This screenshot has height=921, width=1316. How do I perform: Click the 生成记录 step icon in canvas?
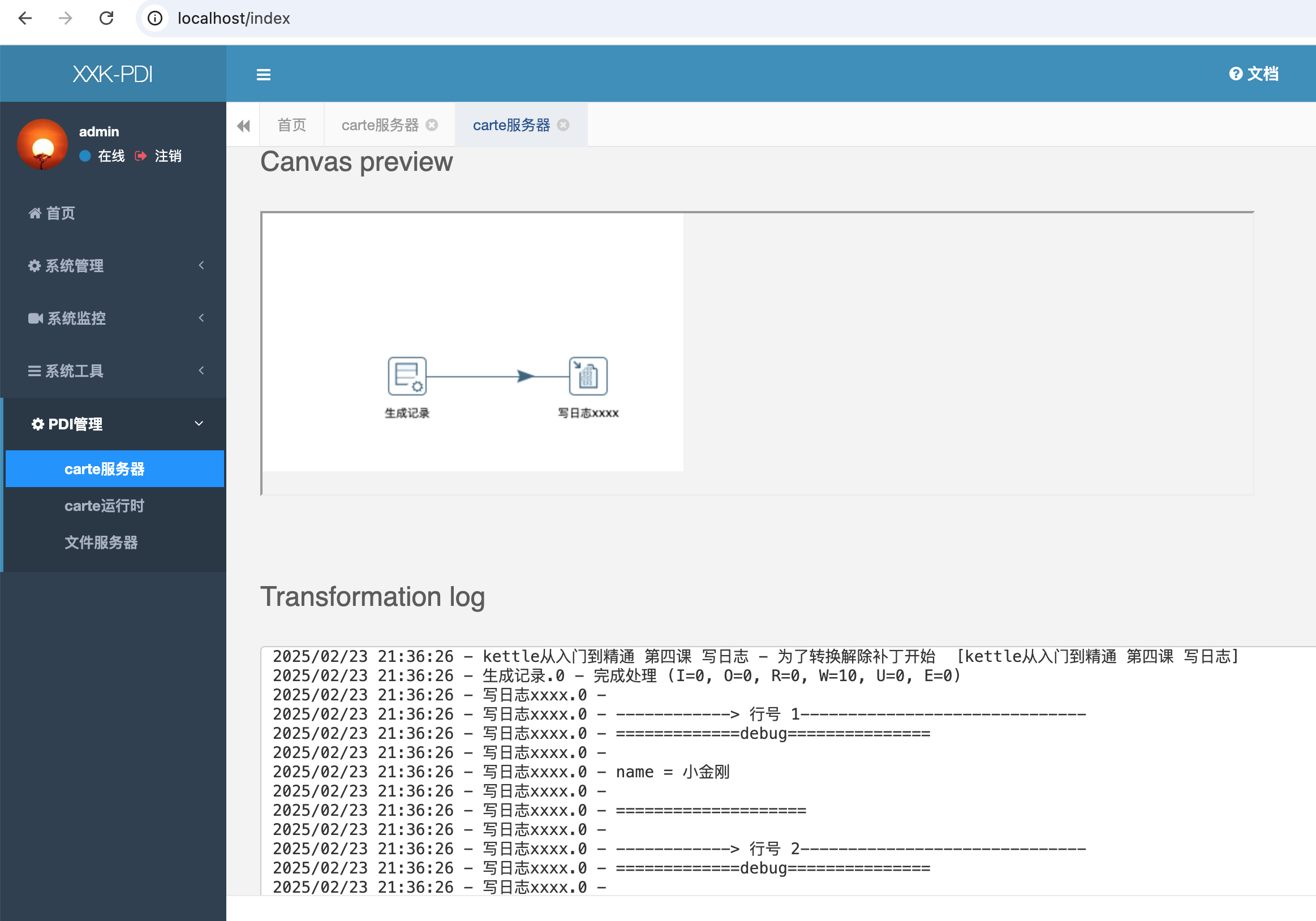[407, 376]
